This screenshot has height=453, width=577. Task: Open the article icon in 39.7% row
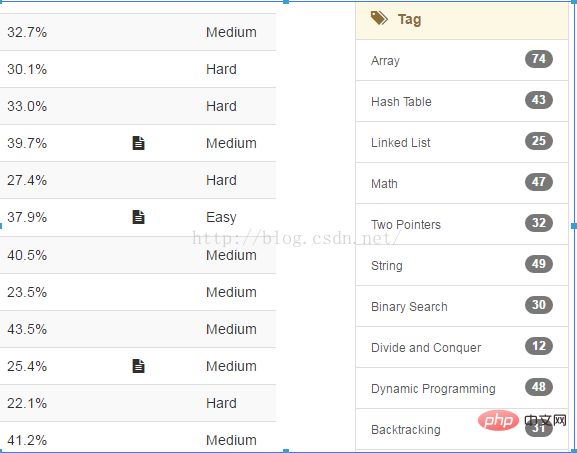pyautogui.click(x=138, y=143)
